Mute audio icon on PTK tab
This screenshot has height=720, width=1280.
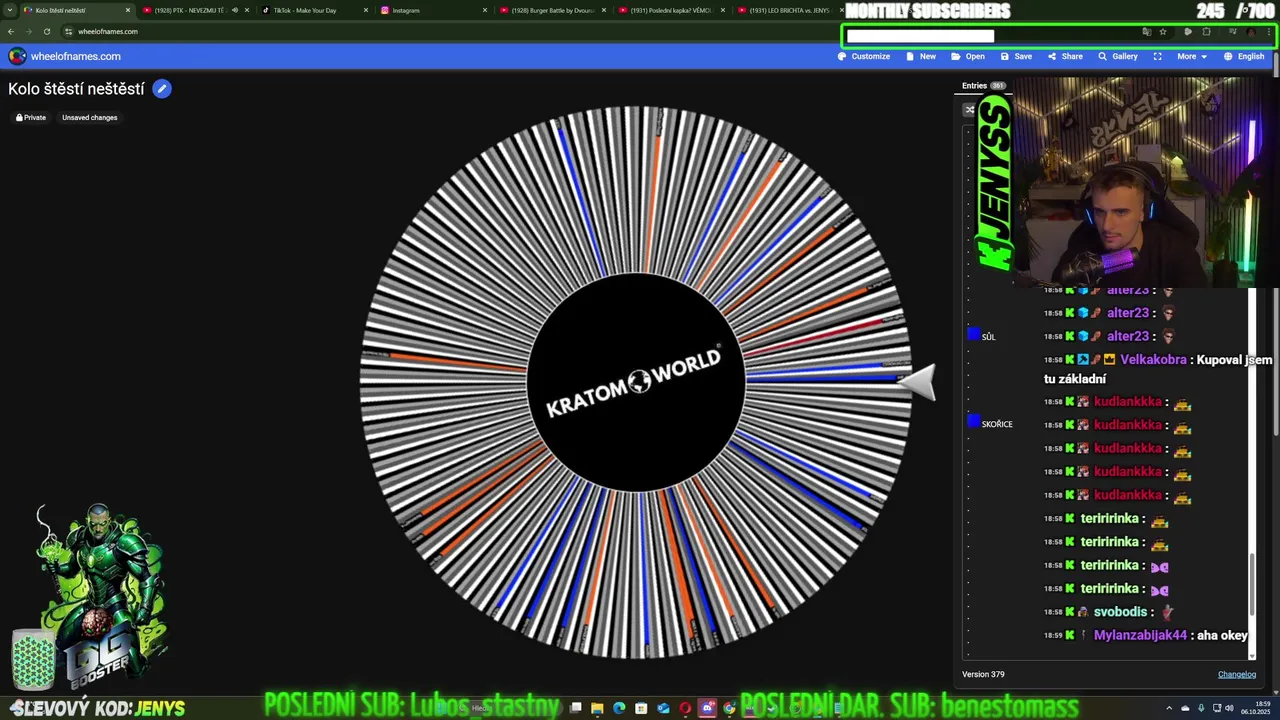[235, 10]
